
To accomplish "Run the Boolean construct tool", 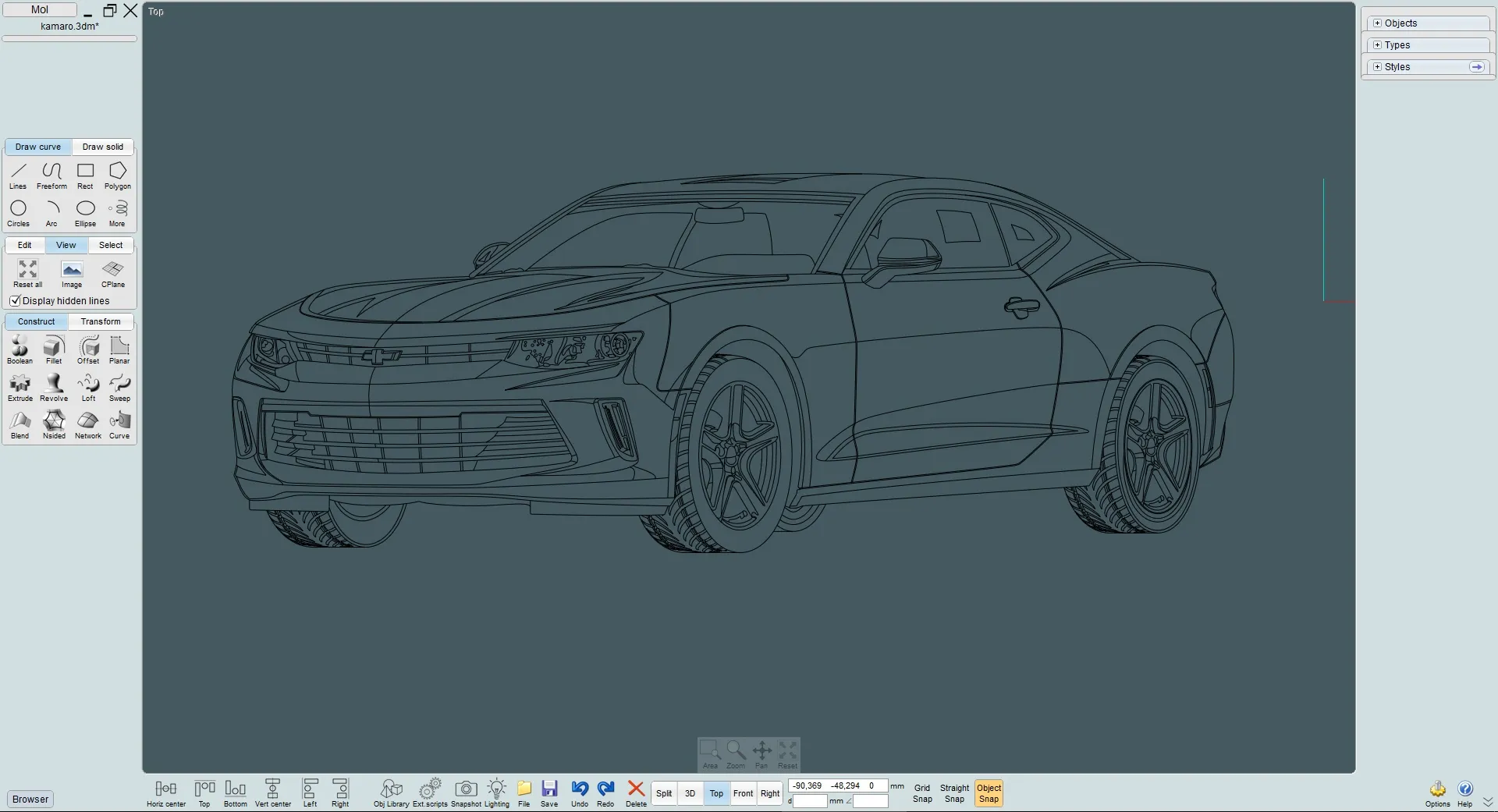I will coord(20,350).
